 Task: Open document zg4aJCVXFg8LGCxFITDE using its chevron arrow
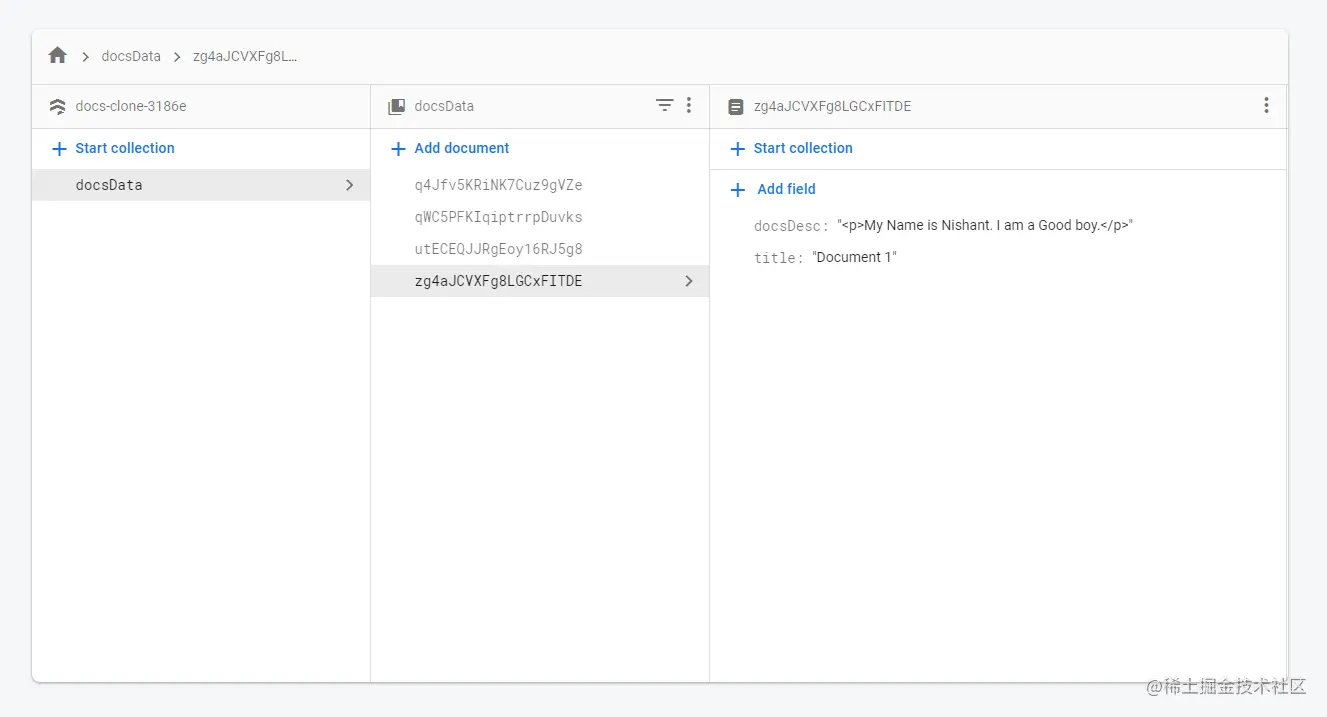click(688, 281)
